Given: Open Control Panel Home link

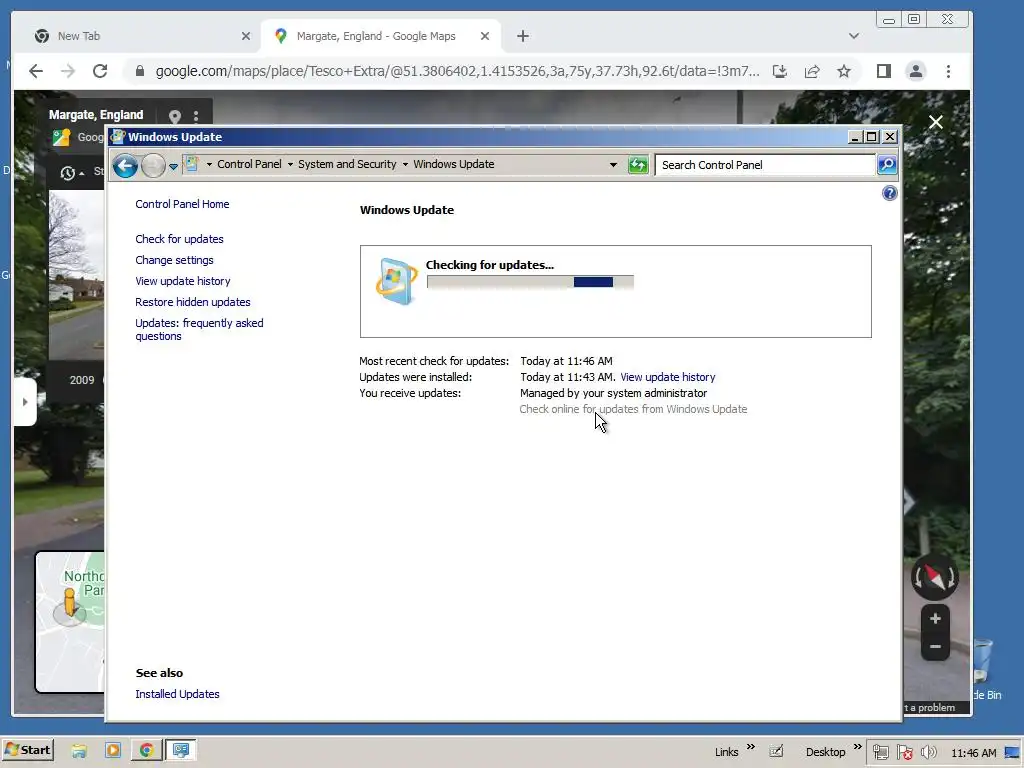Looking at the screenshot, I should coord(182,204).
